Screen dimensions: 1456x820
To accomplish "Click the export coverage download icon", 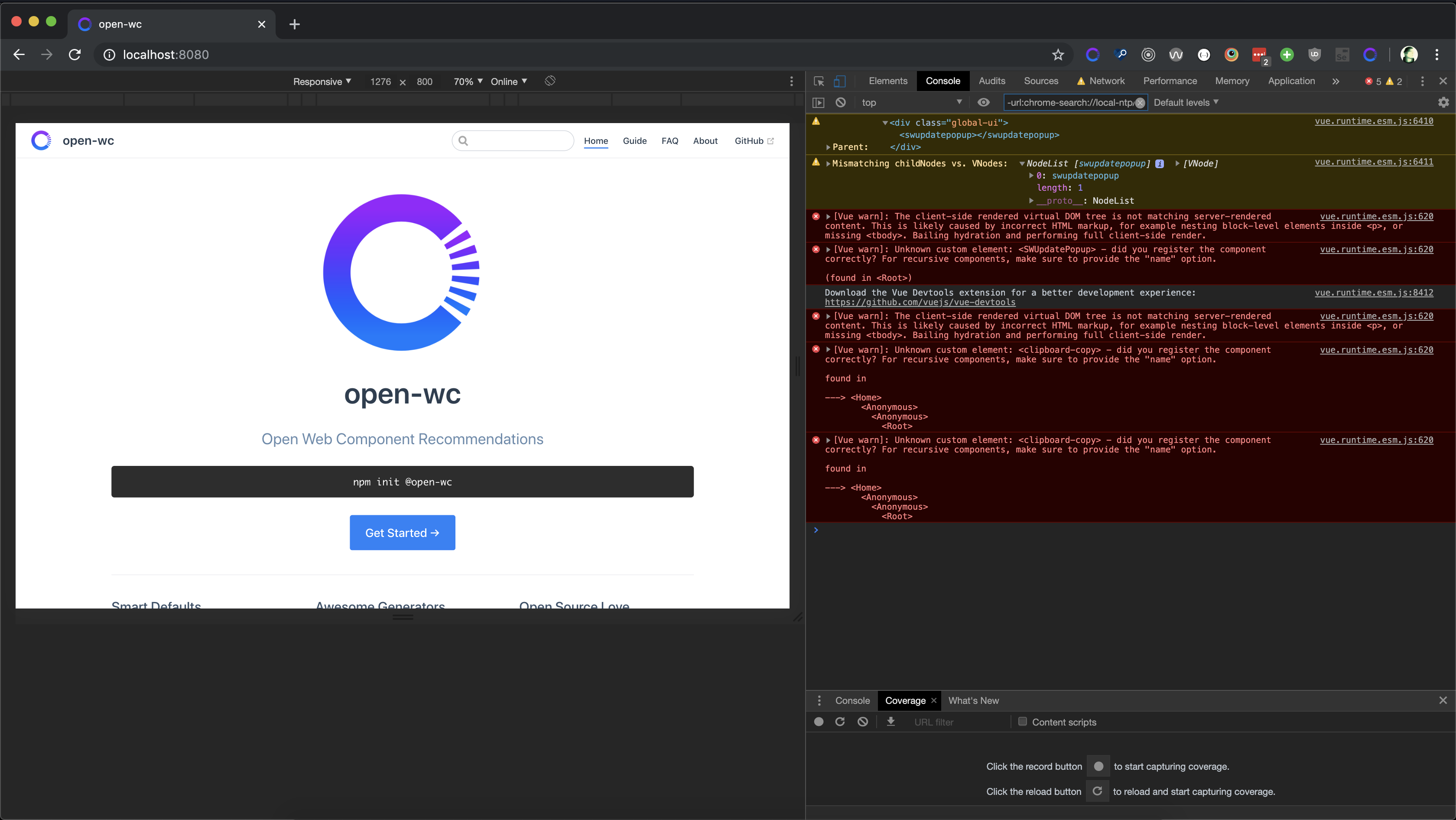I will (891, 722).
